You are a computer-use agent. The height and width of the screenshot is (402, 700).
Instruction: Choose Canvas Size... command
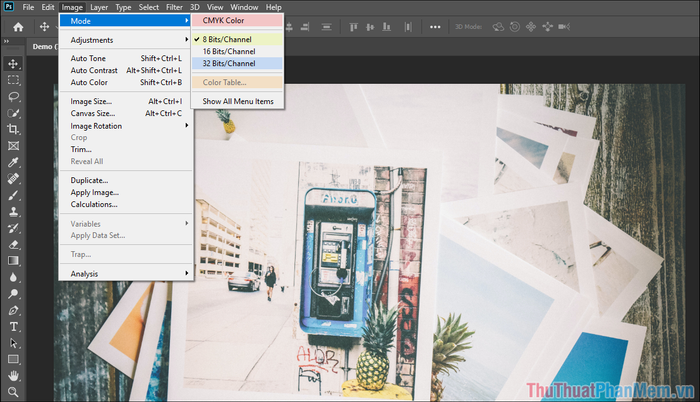[126, 113]
